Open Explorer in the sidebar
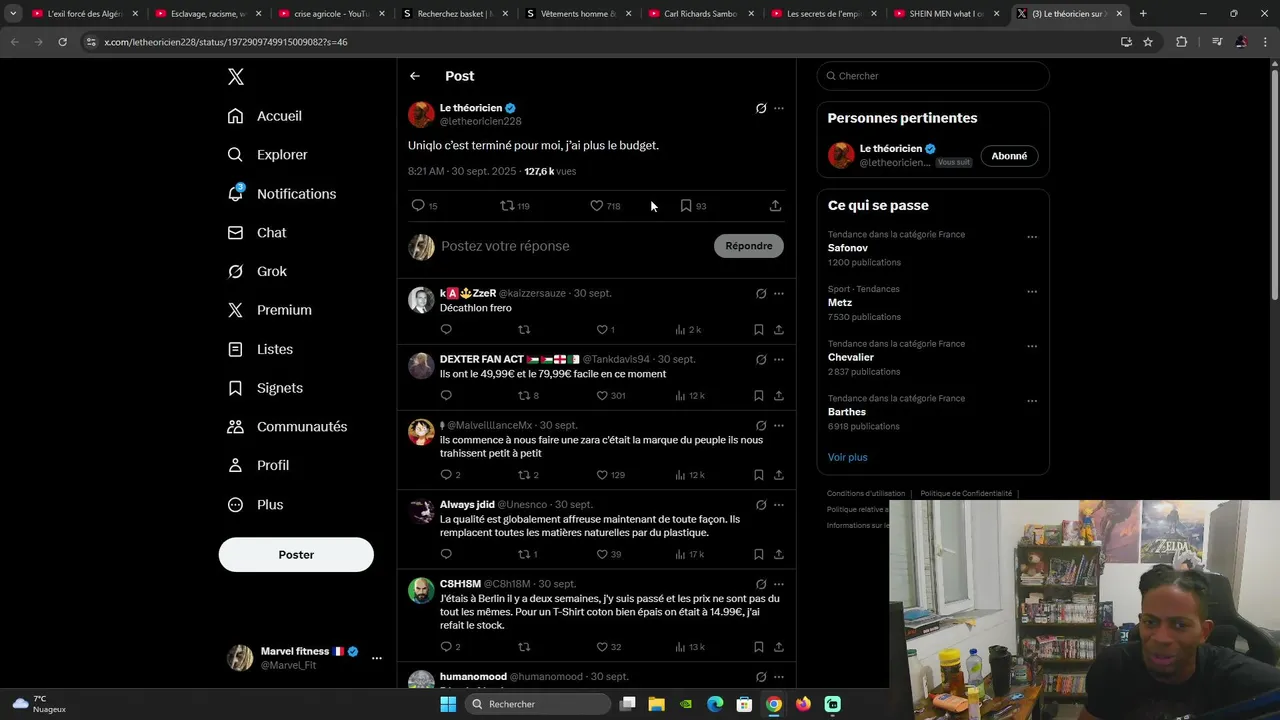 [x=268, y=155]
